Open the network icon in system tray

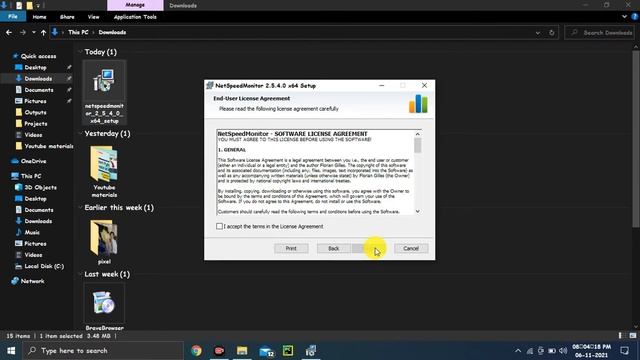[x=530, y=351]
